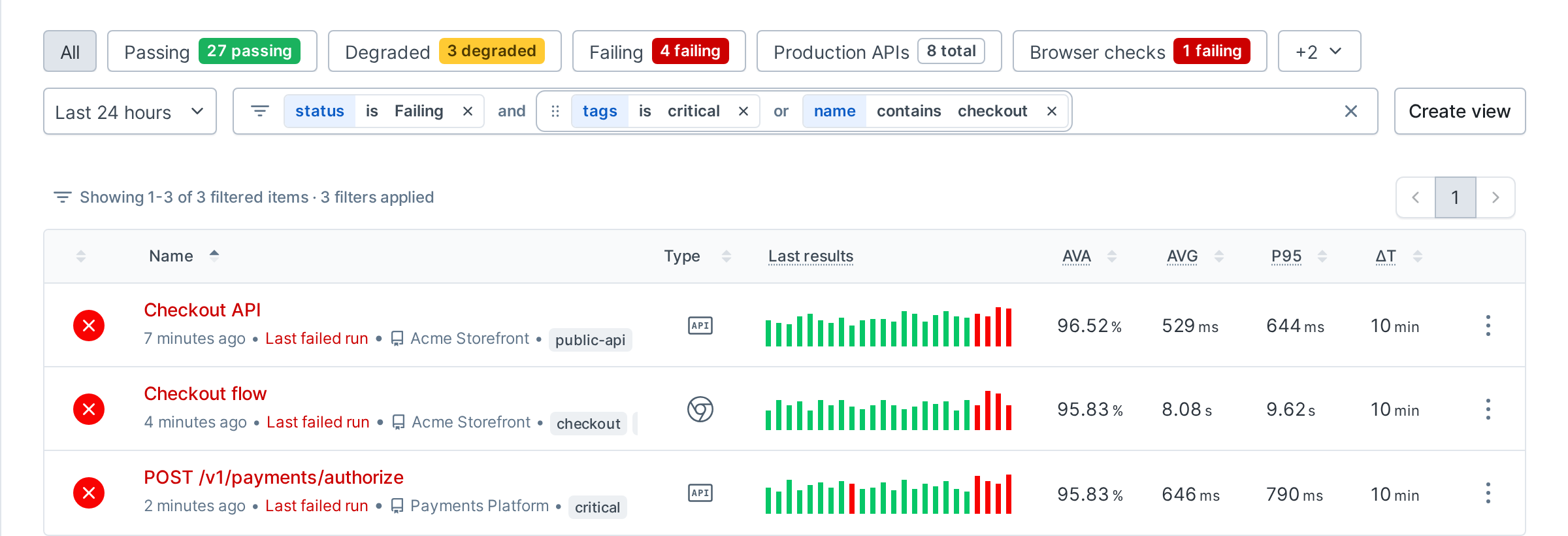Edit the 'checkout' name filter value
Viewport: 1568px width, 536px height.
[x=992, y=111]
